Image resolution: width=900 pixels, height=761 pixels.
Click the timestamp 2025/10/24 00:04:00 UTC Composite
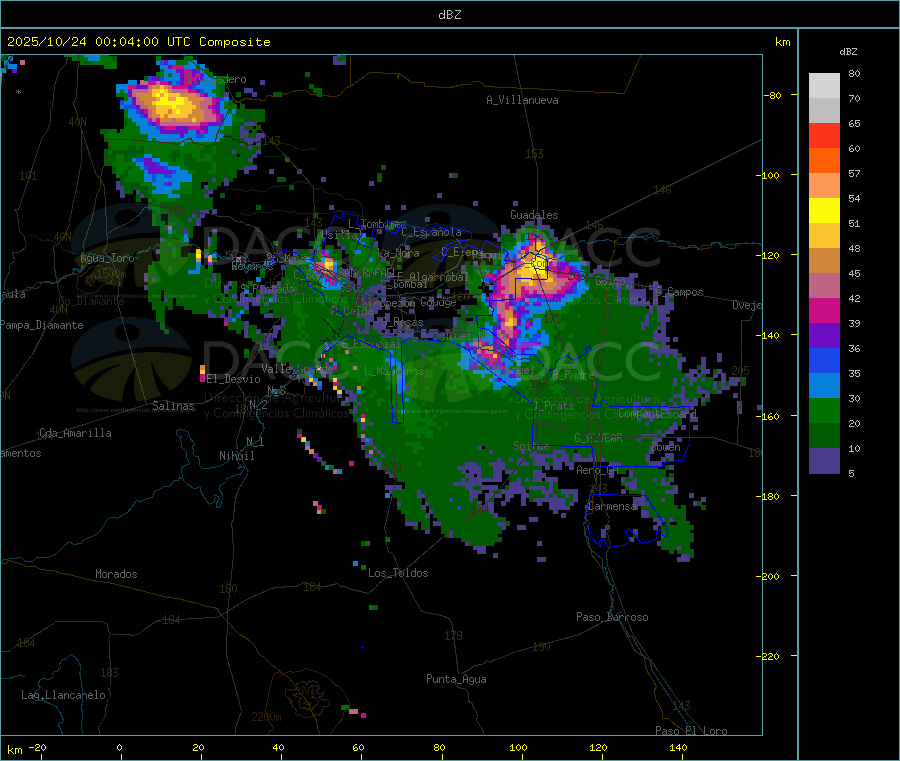tap(138, 42)
